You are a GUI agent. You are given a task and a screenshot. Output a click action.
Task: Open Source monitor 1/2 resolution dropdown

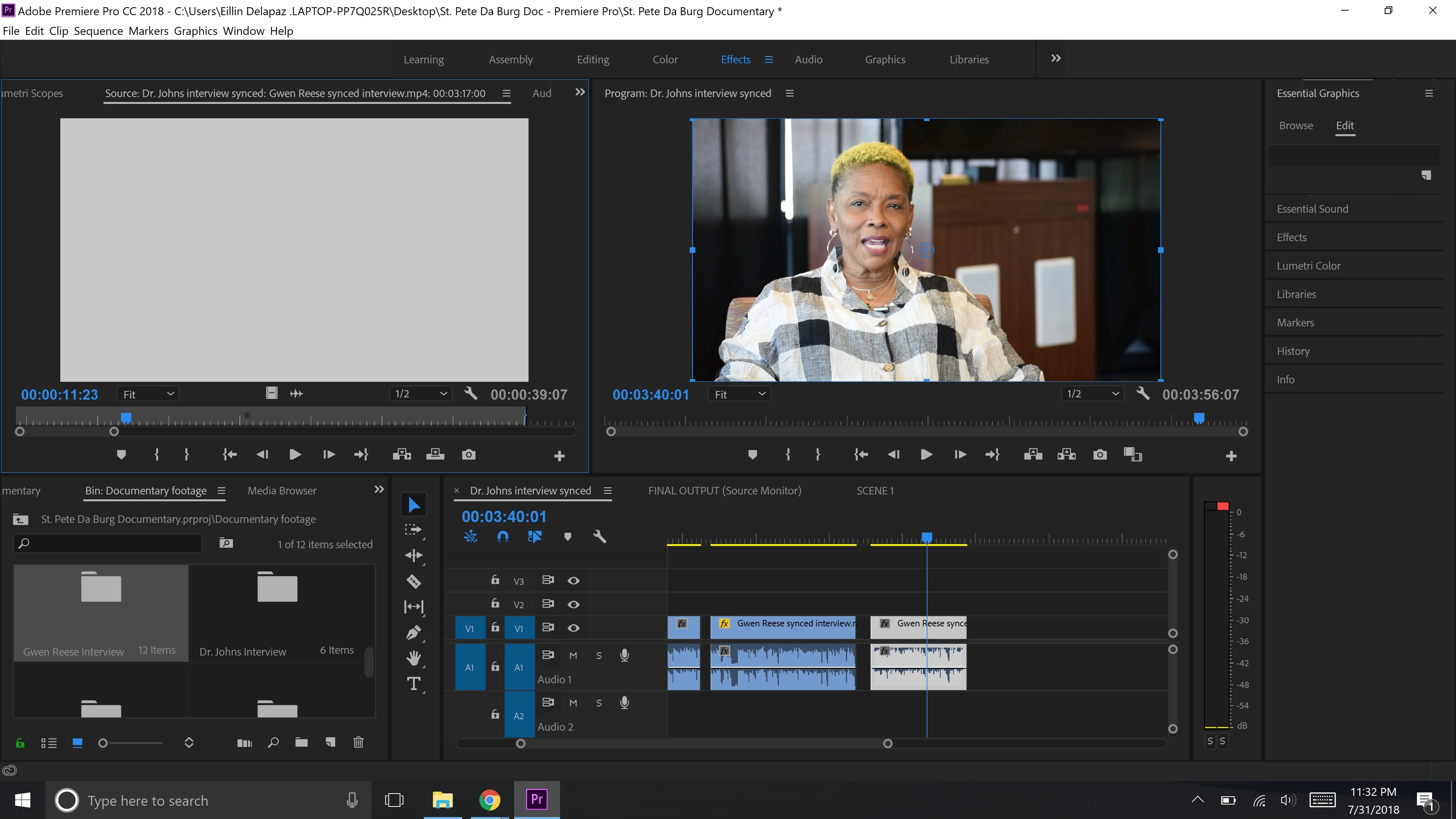point(420,394)
